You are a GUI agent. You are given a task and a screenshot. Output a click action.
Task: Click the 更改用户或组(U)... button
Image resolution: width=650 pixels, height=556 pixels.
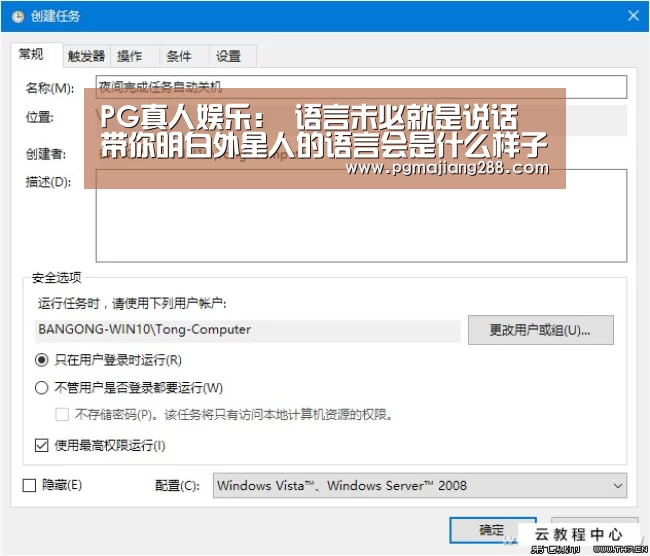(x=541, y=330)
